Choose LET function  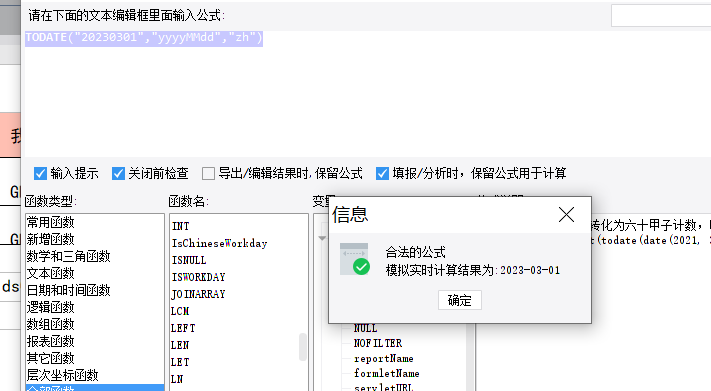180,362
